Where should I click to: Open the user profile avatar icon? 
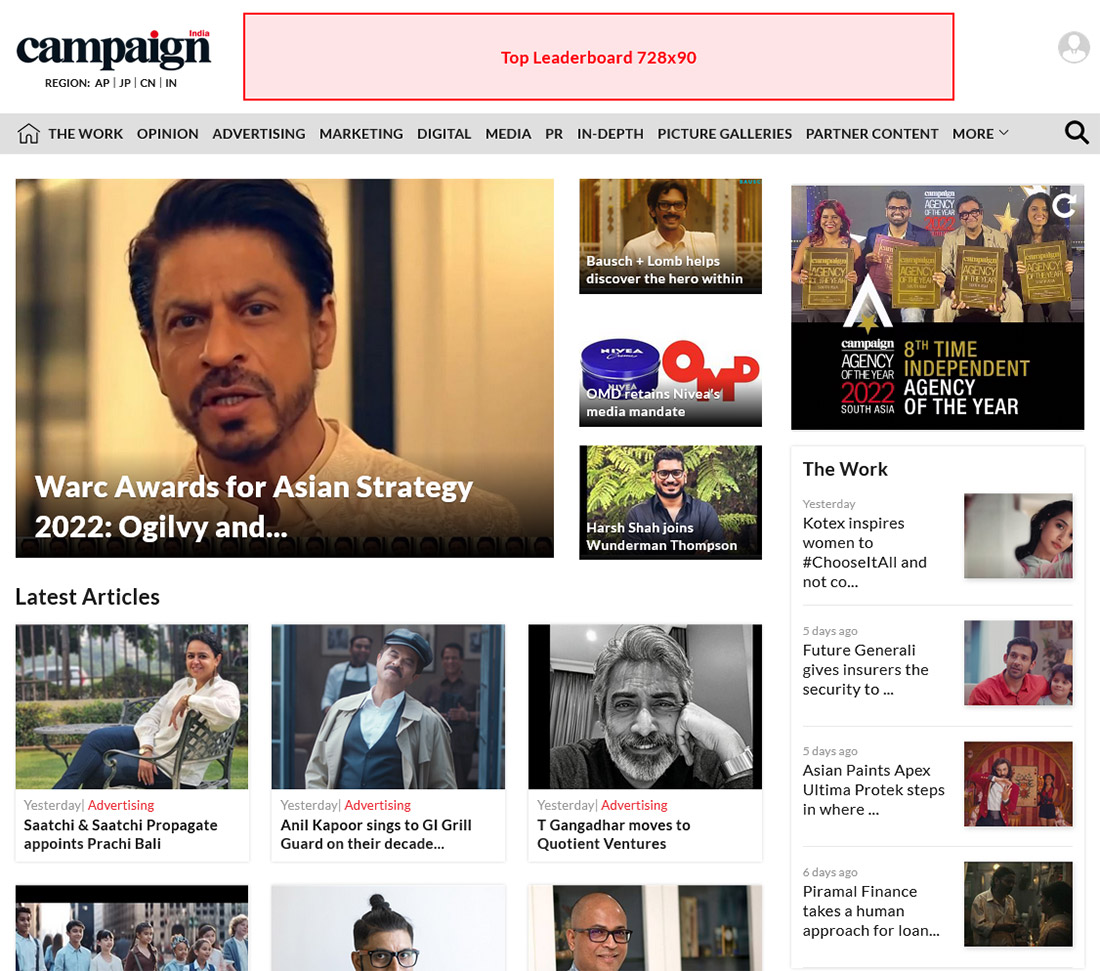(1073, 47)
